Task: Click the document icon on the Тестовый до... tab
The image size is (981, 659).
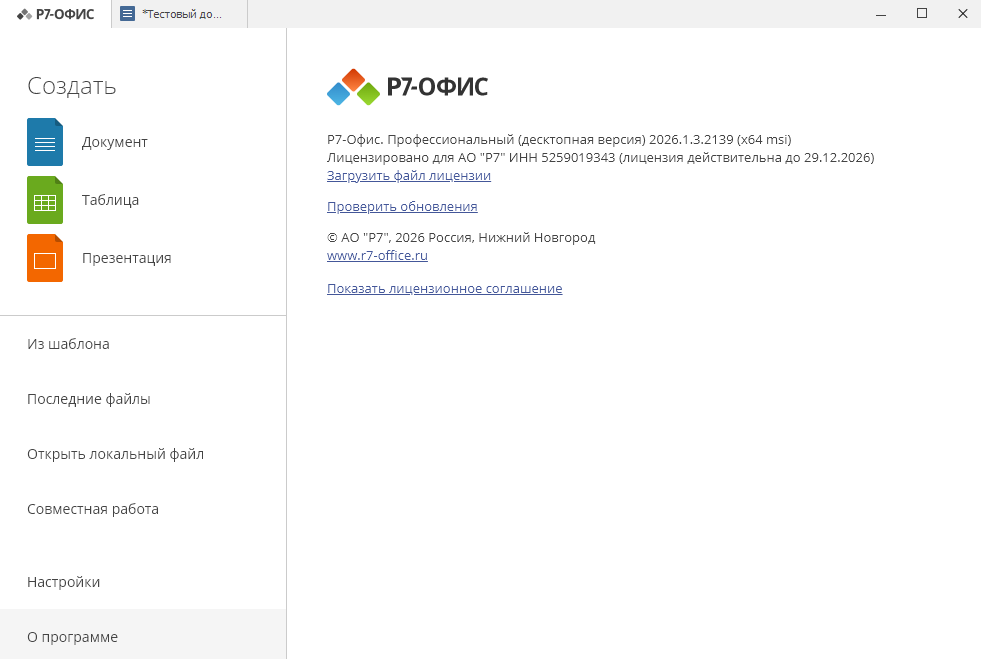Action: coord(128,14)
